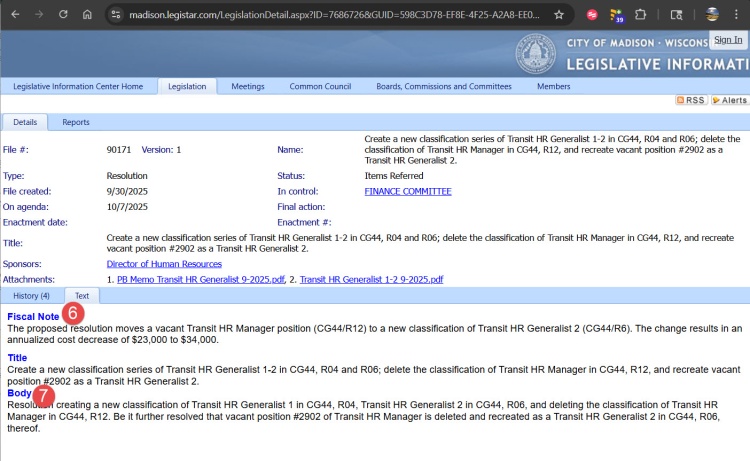Switch to the History (4) tab
The width and height of the screenshot is (750, 461).
tap(31, 296)
